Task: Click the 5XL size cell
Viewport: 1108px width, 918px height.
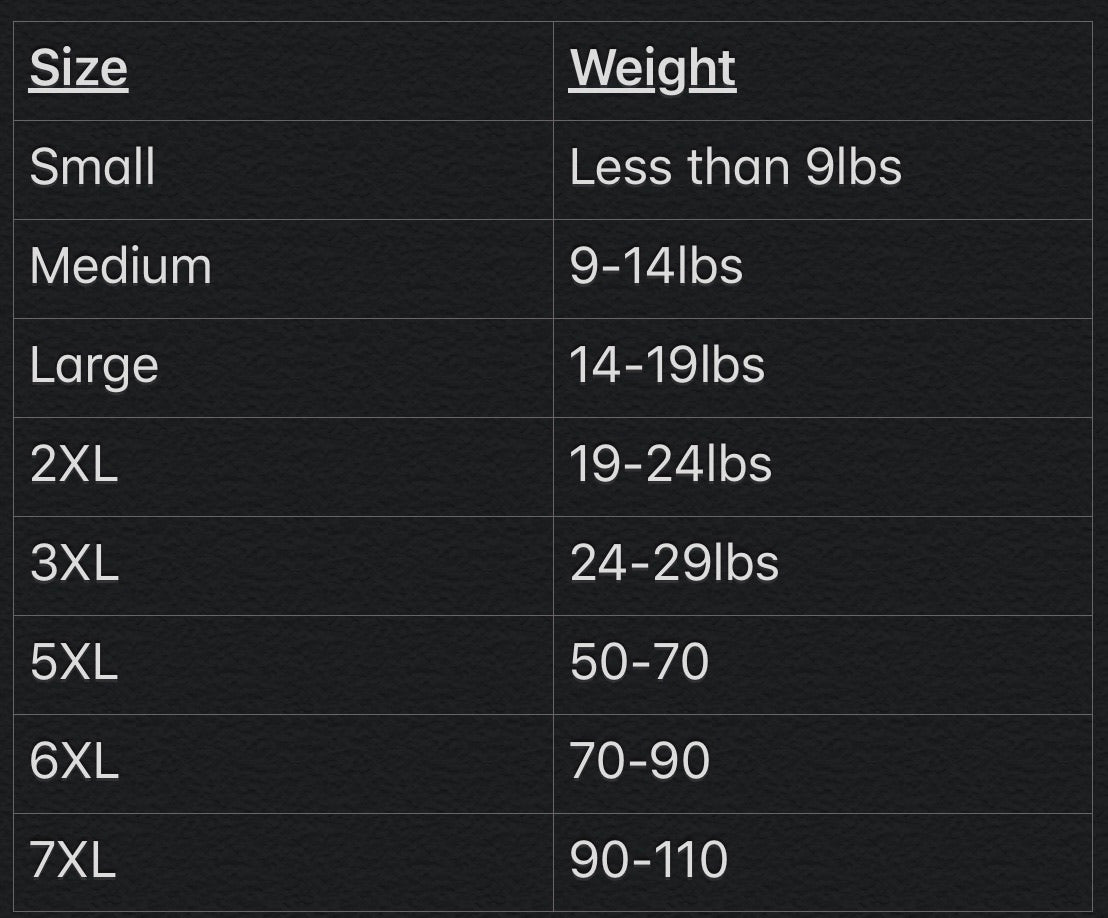Action: (283, 665)
